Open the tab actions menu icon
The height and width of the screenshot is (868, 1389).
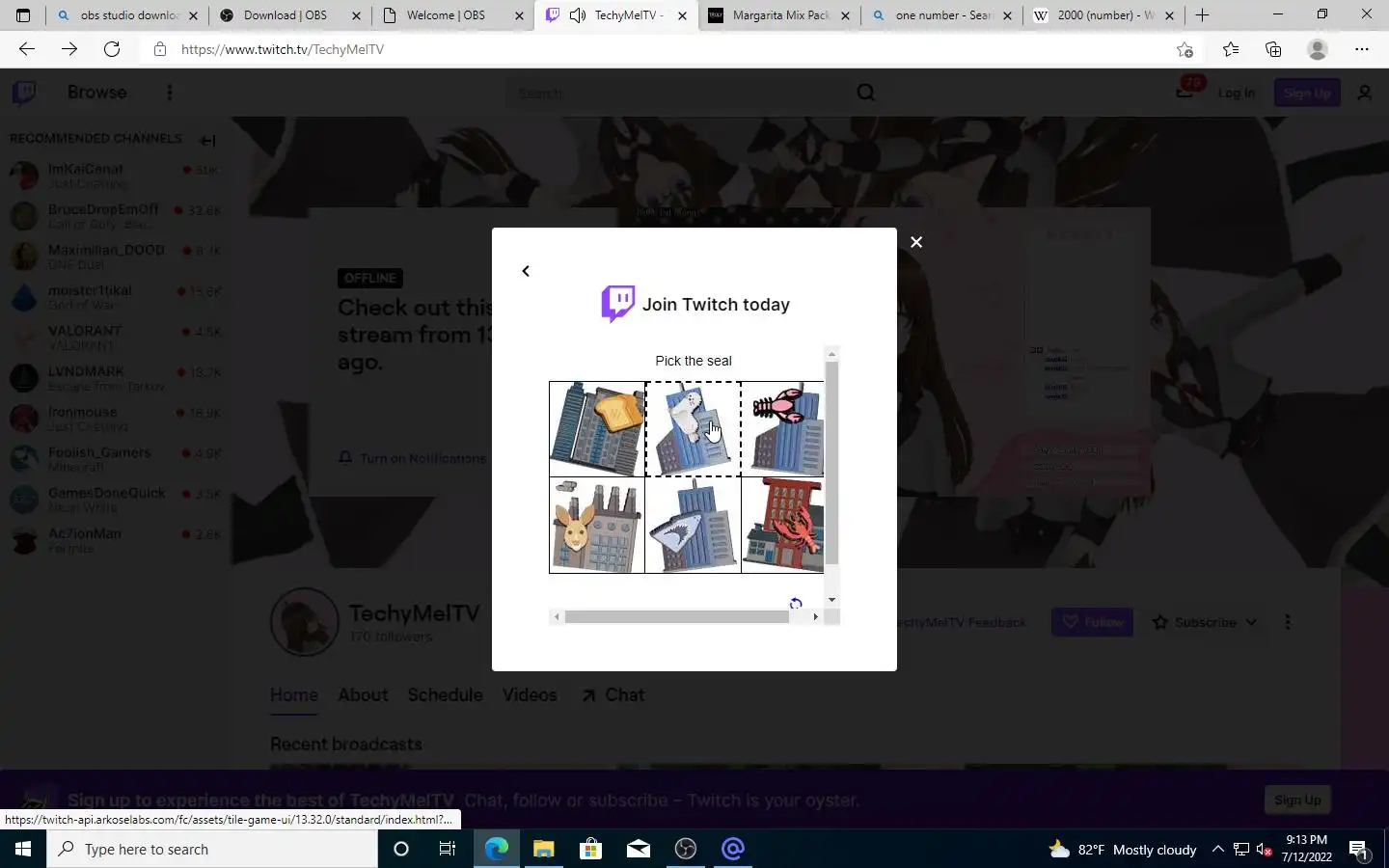point(23,15)
